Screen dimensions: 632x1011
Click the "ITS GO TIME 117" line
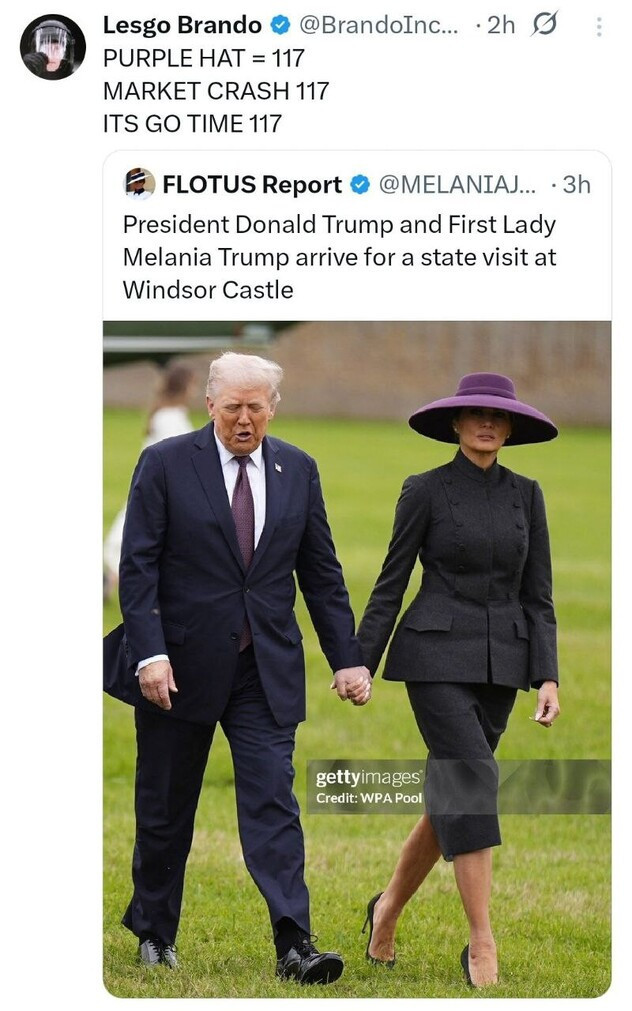pyautogui.click(x=192, y=123)
